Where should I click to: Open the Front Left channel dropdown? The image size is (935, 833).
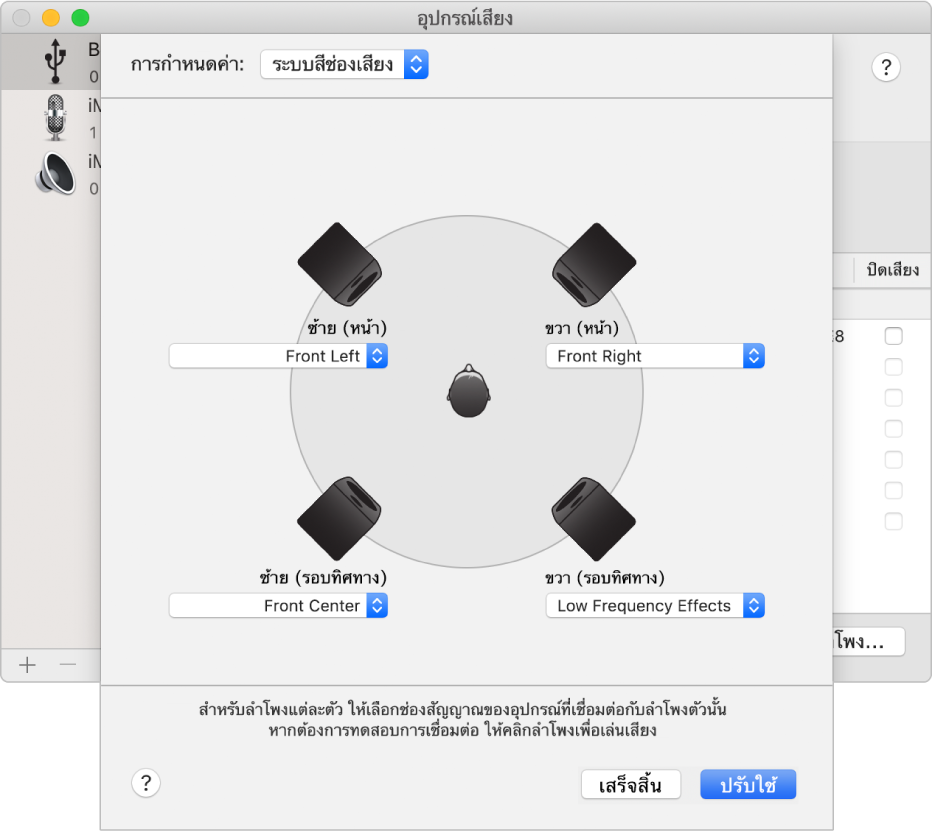278,356
